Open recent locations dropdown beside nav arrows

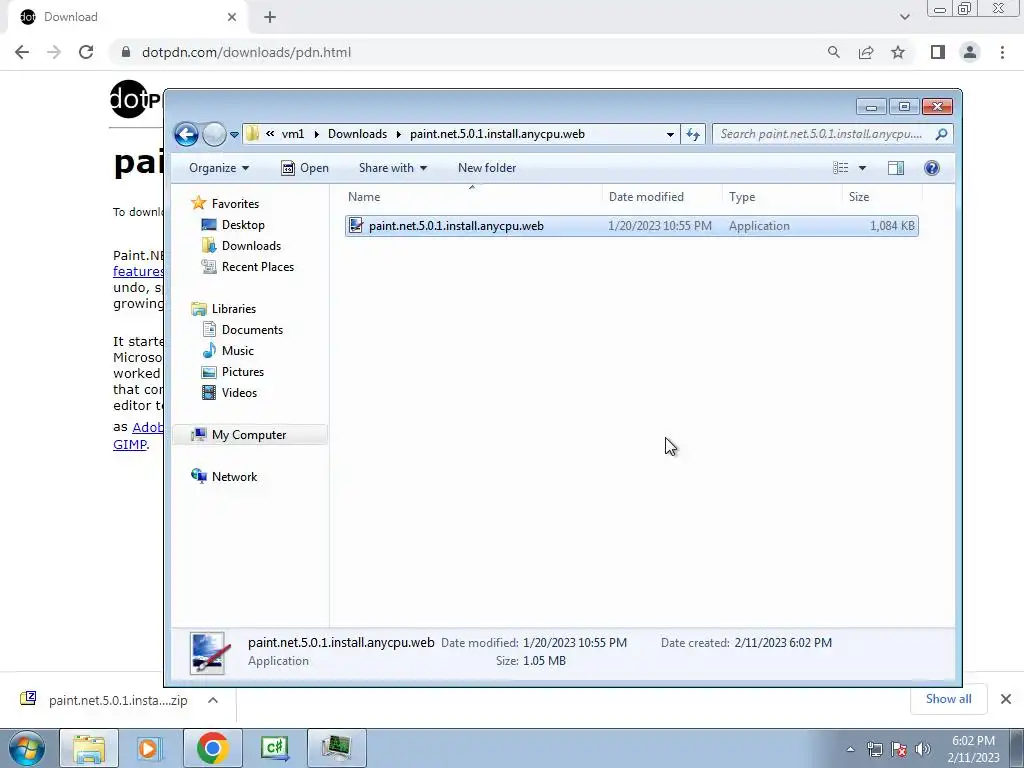[234, 135]
